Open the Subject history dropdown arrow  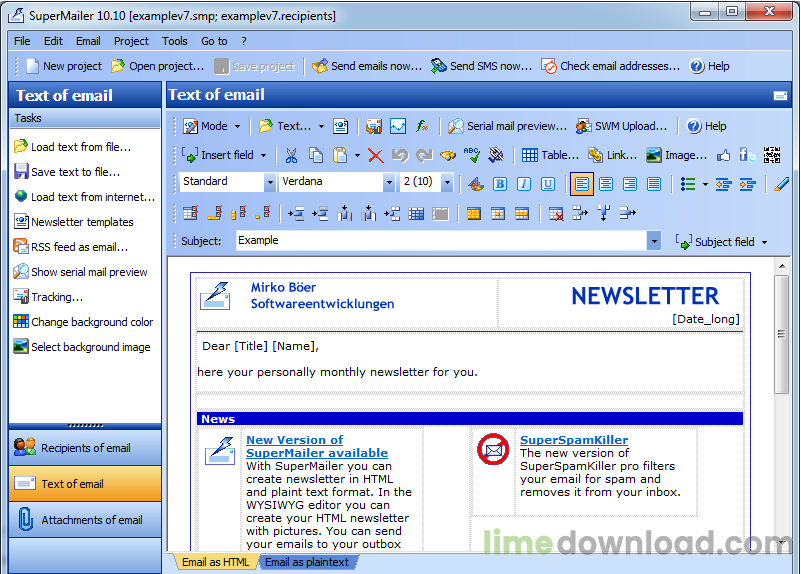click(x=654, y=241)
